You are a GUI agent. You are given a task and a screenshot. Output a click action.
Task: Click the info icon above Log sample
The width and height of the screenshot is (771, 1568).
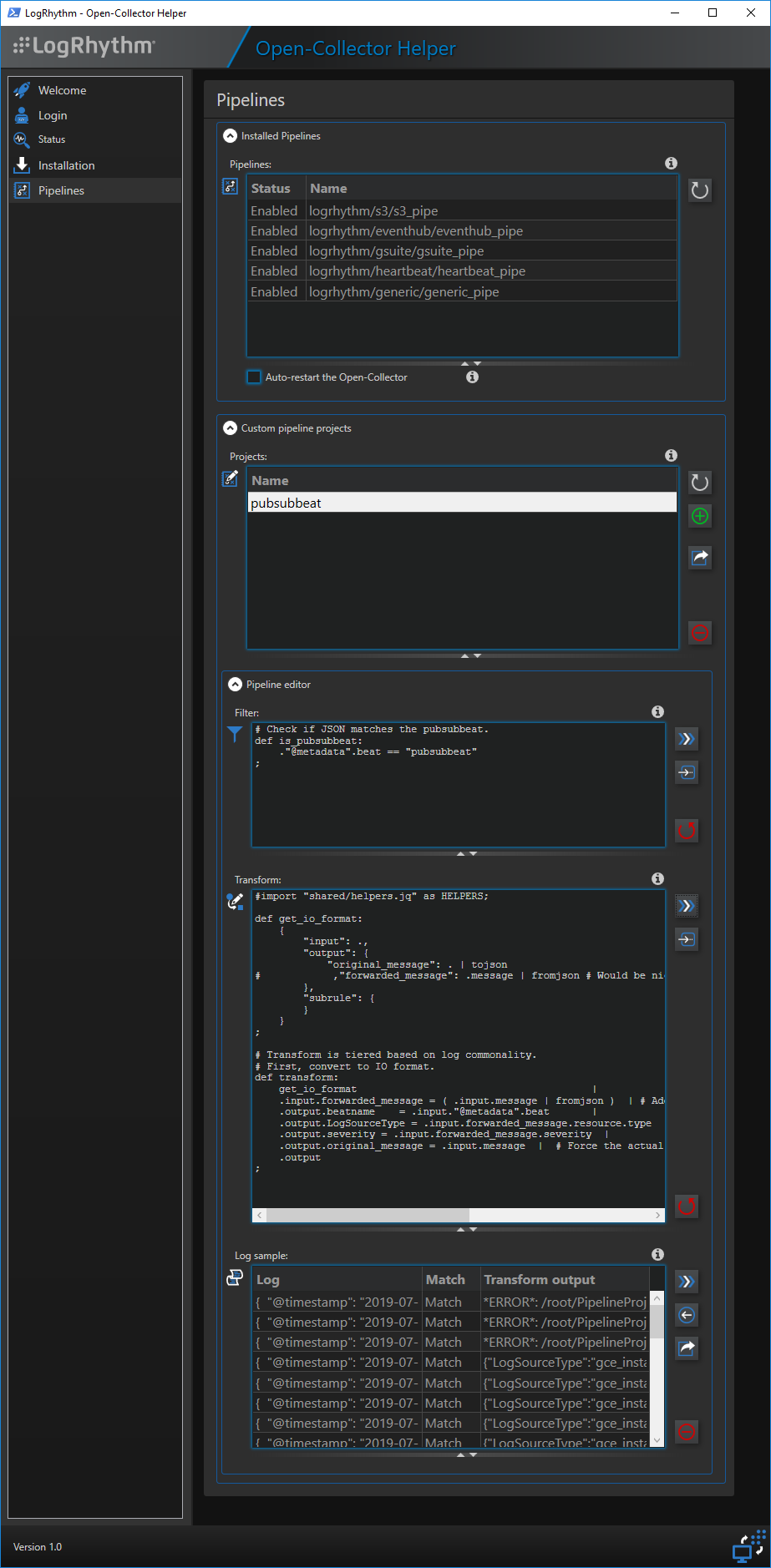[657, 1255]
